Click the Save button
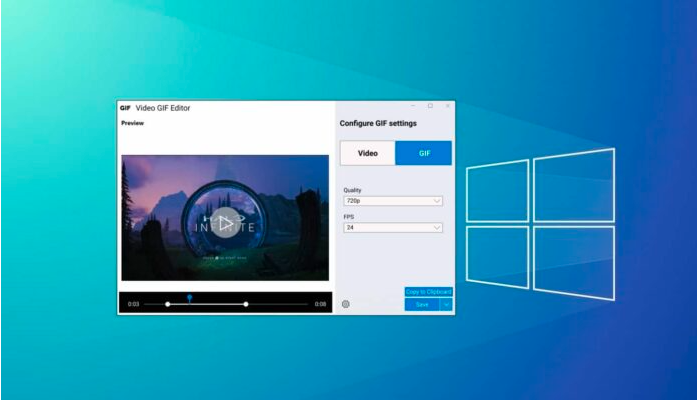The width and height of the screenshot is (697, 400). point(422,304)
